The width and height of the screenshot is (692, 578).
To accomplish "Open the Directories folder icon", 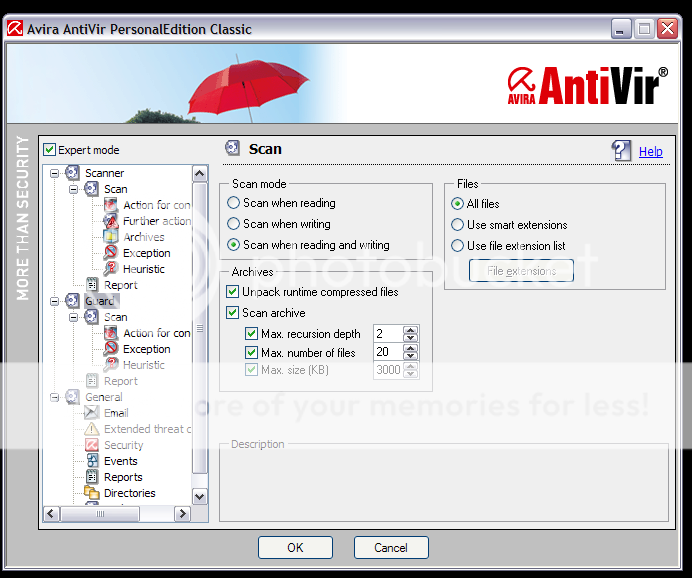I will [92, 493].
